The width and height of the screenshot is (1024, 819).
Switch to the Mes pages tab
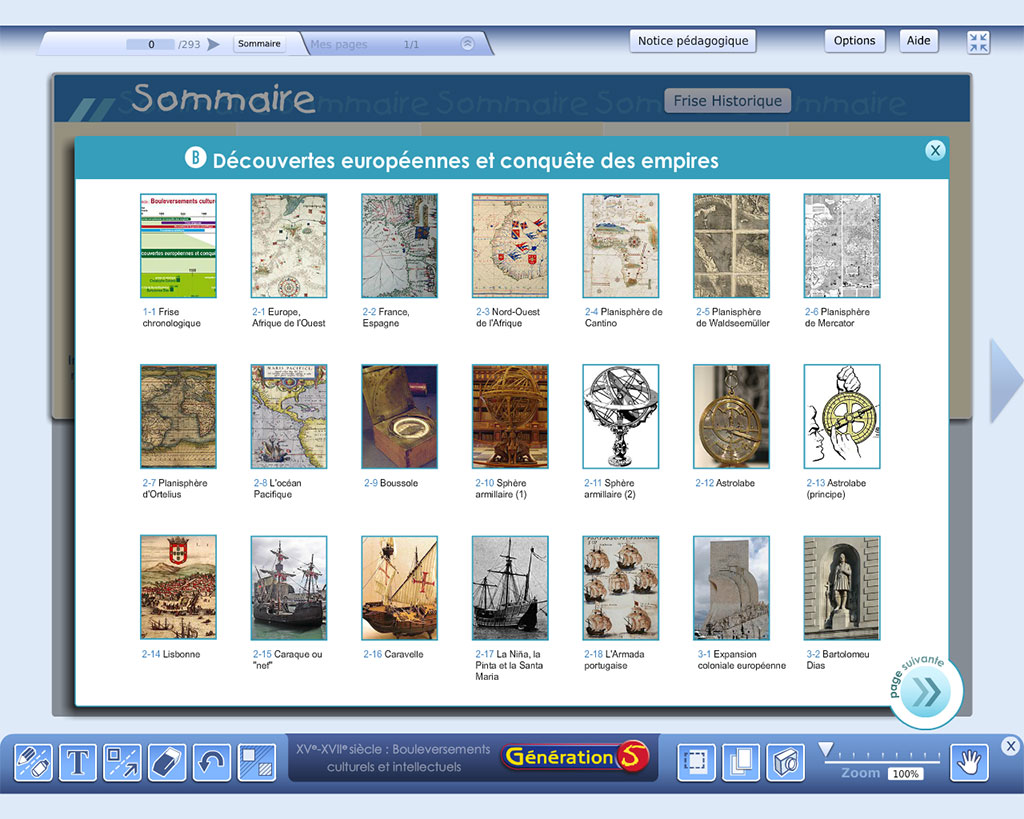coord(340,45)
